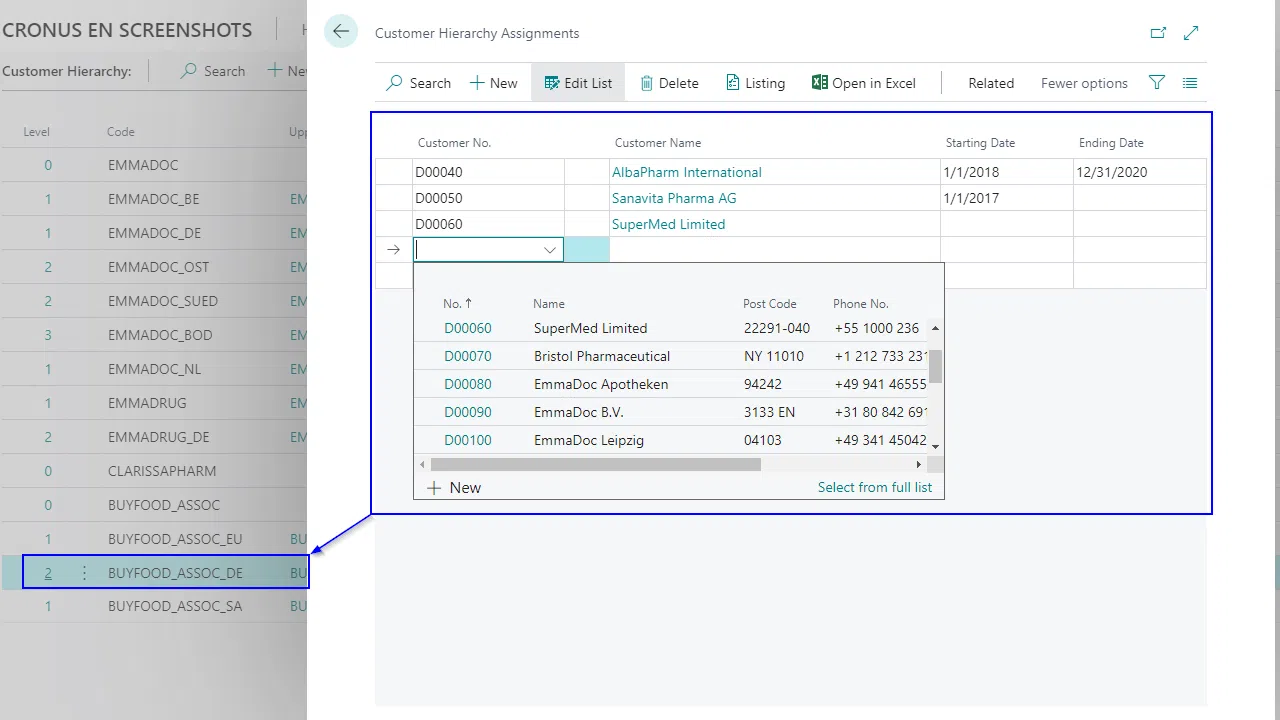The image size is (1280, 720).
Task: Expand page to full screen icon
Action: tap(1191, 33)
